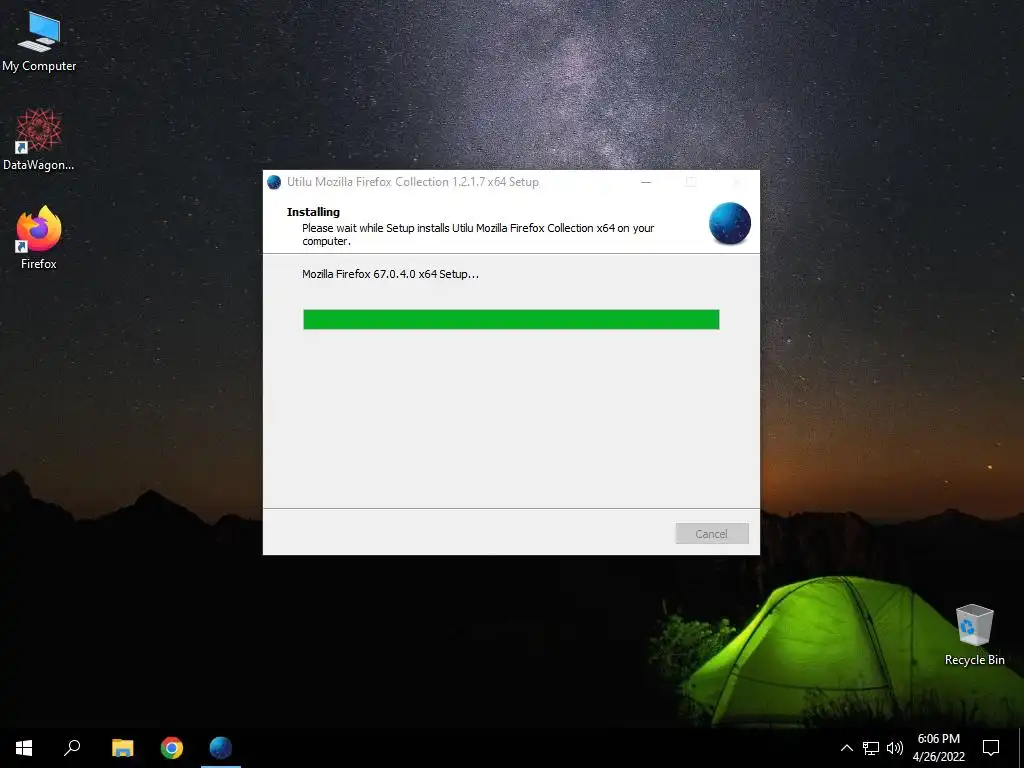Open the Recycle Bin
The image size is (1024, 768).
[x=974, y=635]
